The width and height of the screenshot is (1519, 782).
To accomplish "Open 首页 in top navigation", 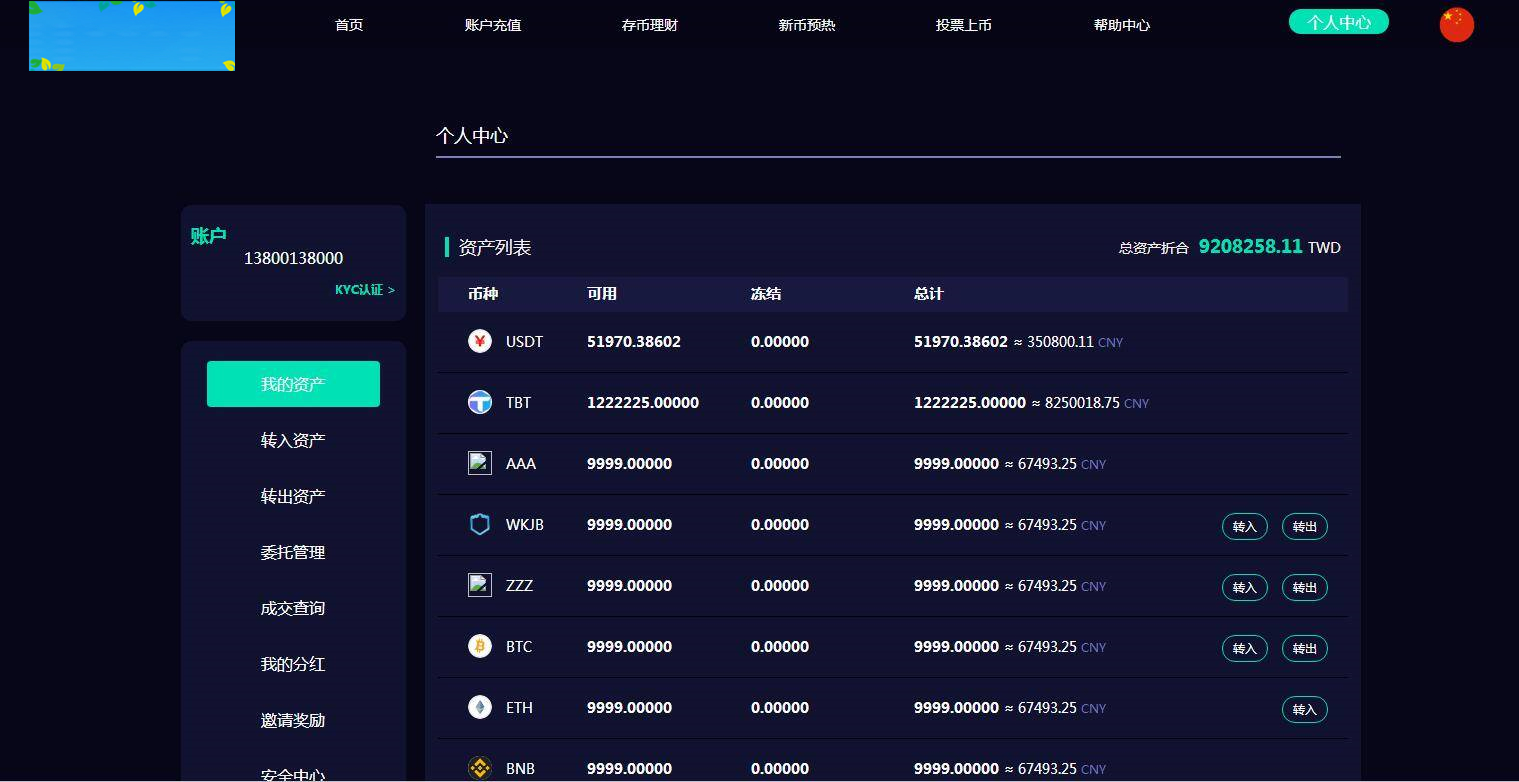I will 349,25.
